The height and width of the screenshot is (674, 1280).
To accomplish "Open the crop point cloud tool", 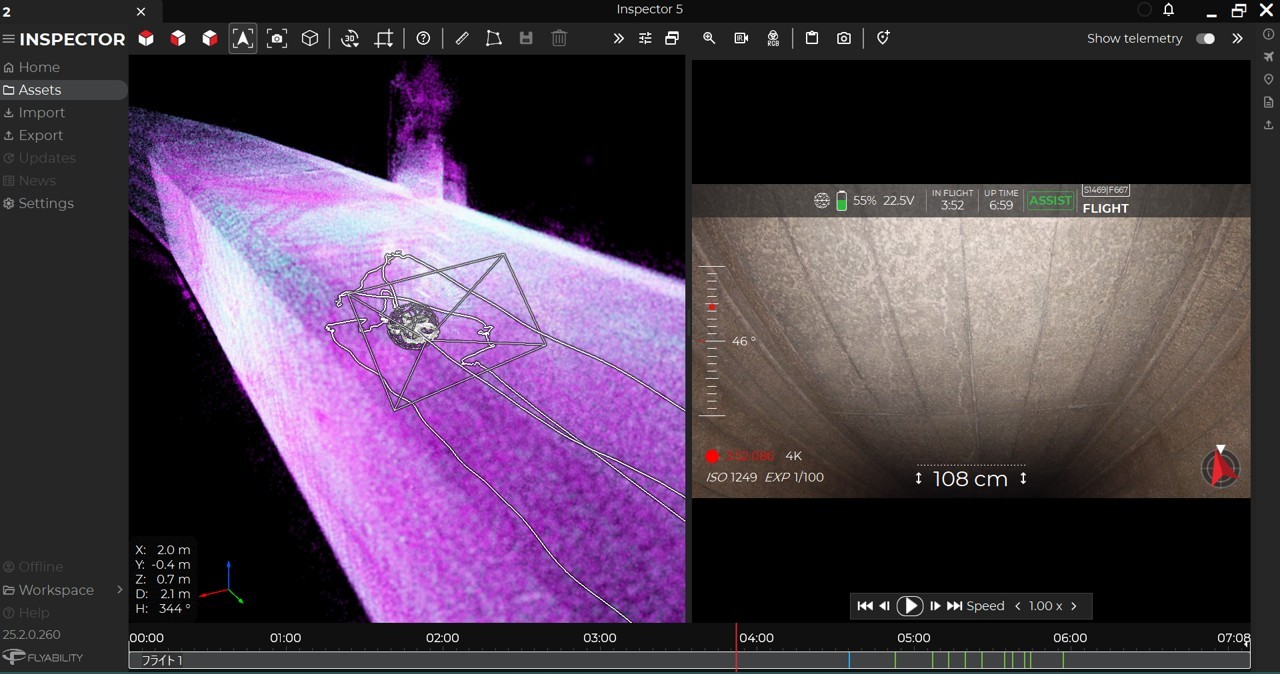I will click(x=384, y=38).
